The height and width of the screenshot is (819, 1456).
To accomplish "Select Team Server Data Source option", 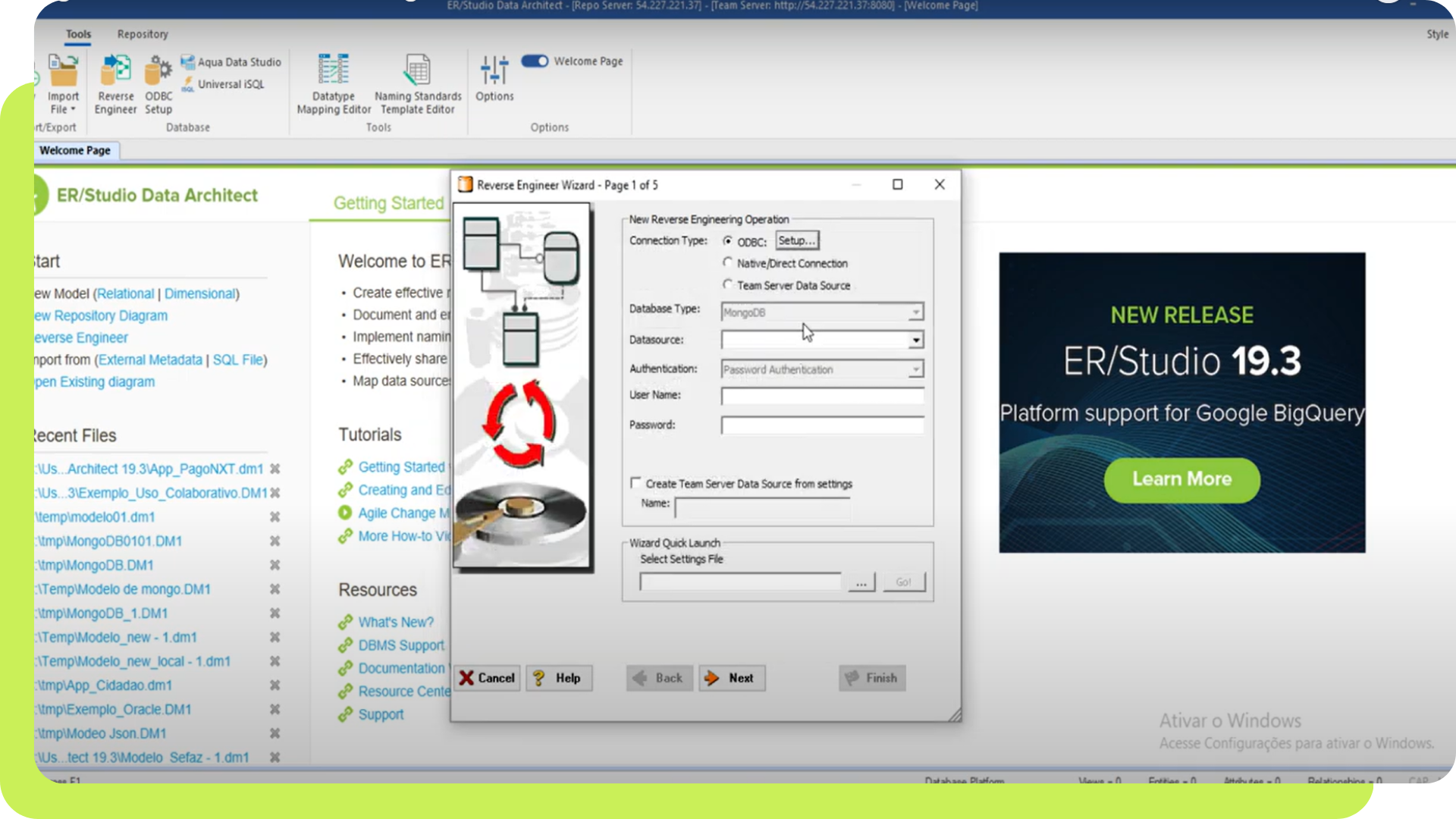I will click(x=728, y=284).
